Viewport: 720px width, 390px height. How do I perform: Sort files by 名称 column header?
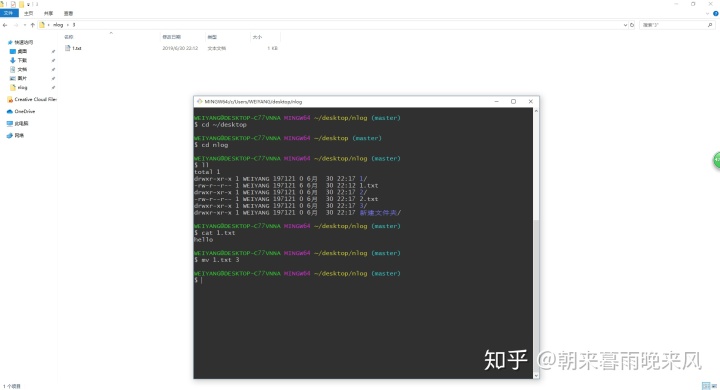[x=69, y=37]
